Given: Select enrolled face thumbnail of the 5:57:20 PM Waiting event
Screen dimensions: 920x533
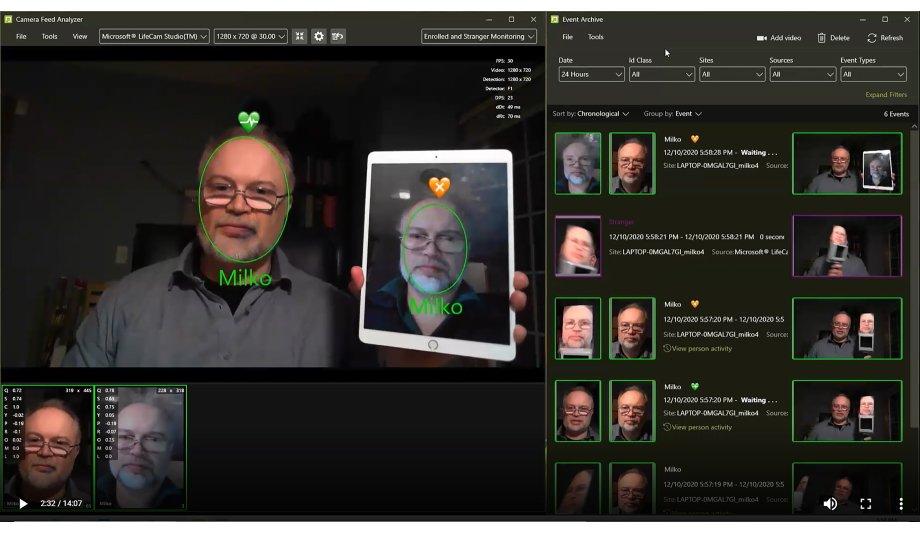Looking at the screenshot, I should (632, 410).
